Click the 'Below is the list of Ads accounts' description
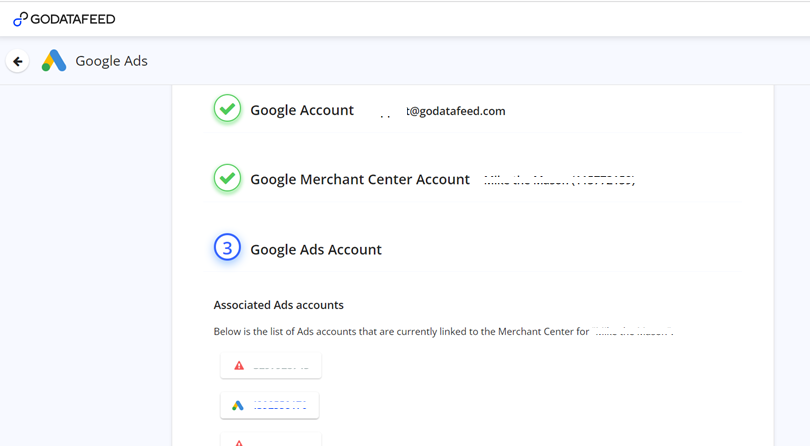This screenshot has width=810, height=446. [443, 331]
